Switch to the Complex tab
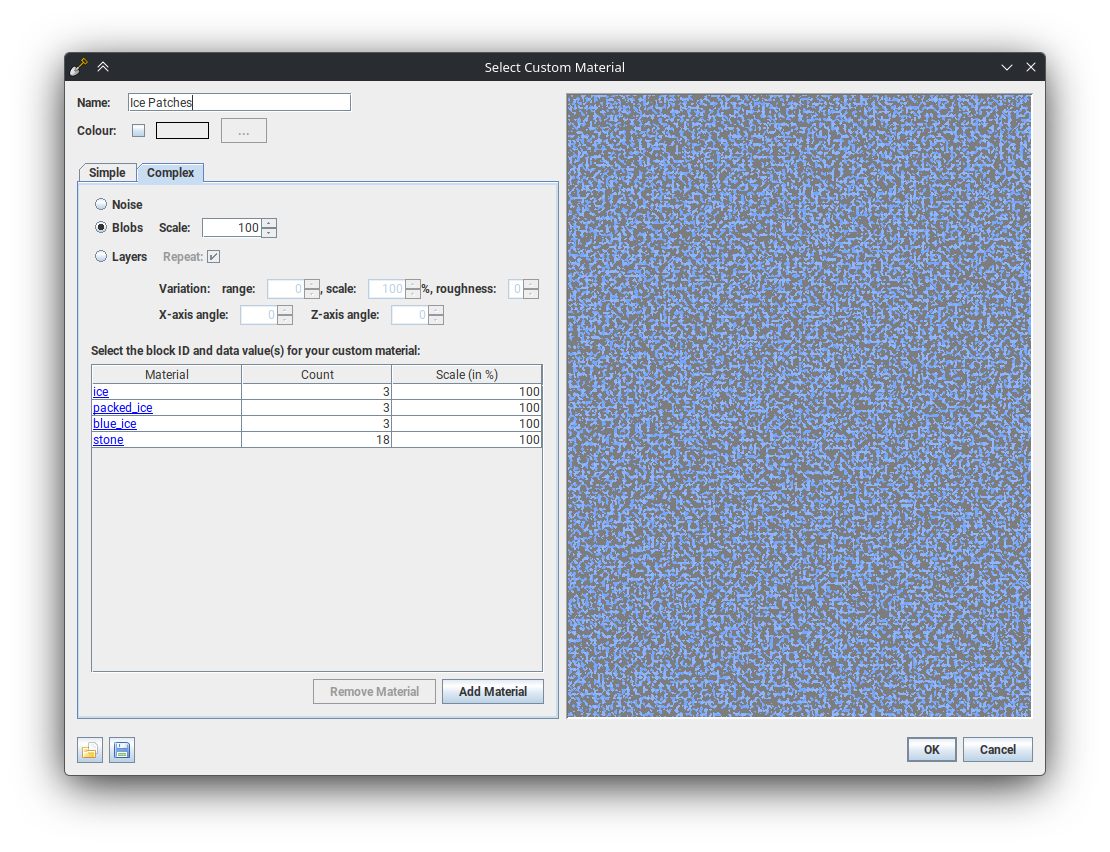The height and width of the screenshot is (852, 1110). click(170, 173)
